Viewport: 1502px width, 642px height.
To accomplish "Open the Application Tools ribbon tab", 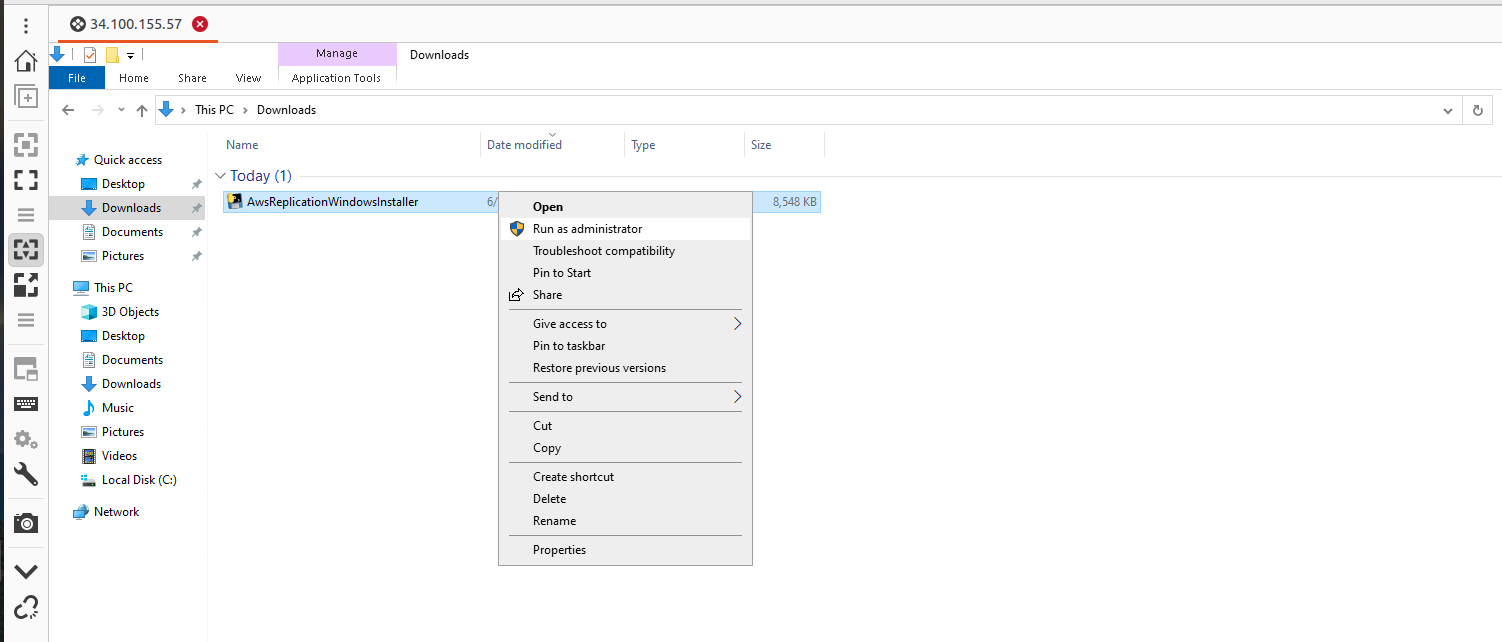I will [x=336, y=78].
